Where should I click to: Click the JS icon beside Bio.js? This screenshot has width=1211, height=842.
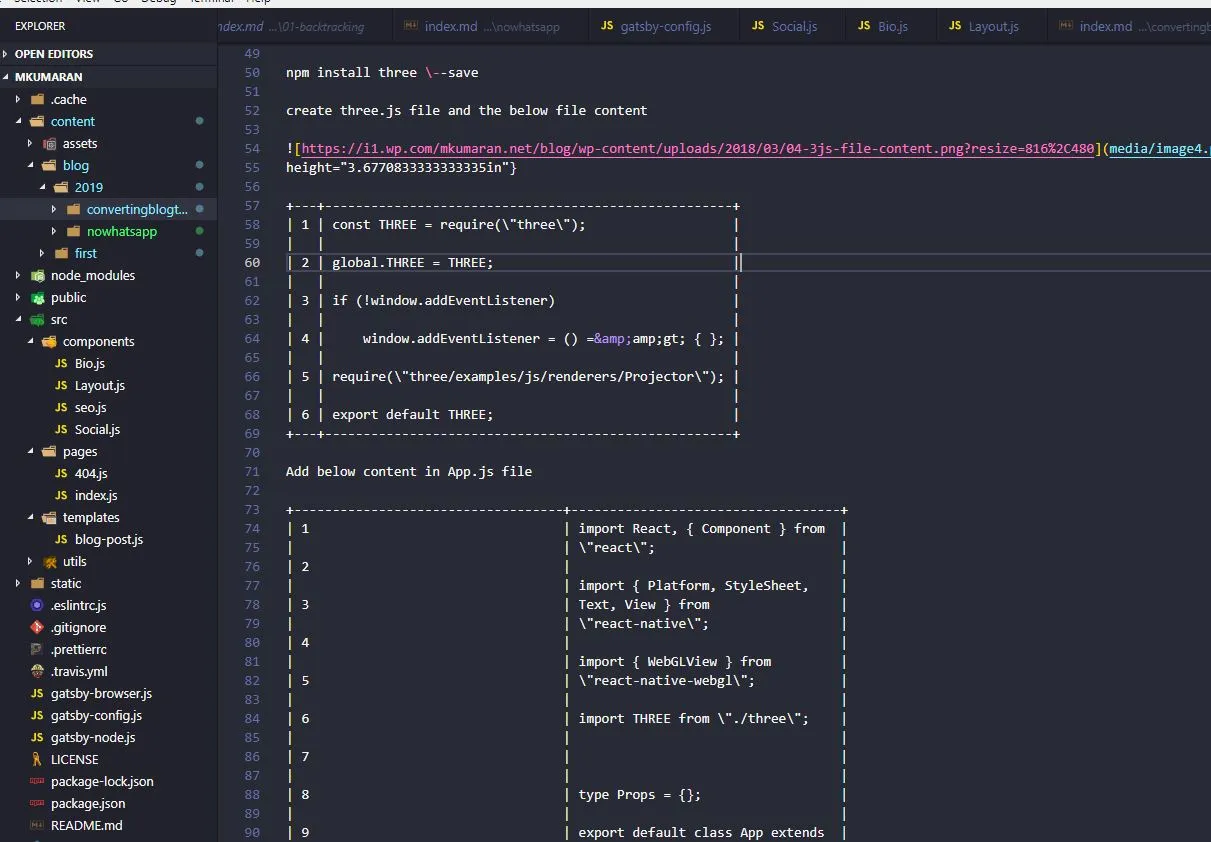pyautogui.click(x=62, y=363)
